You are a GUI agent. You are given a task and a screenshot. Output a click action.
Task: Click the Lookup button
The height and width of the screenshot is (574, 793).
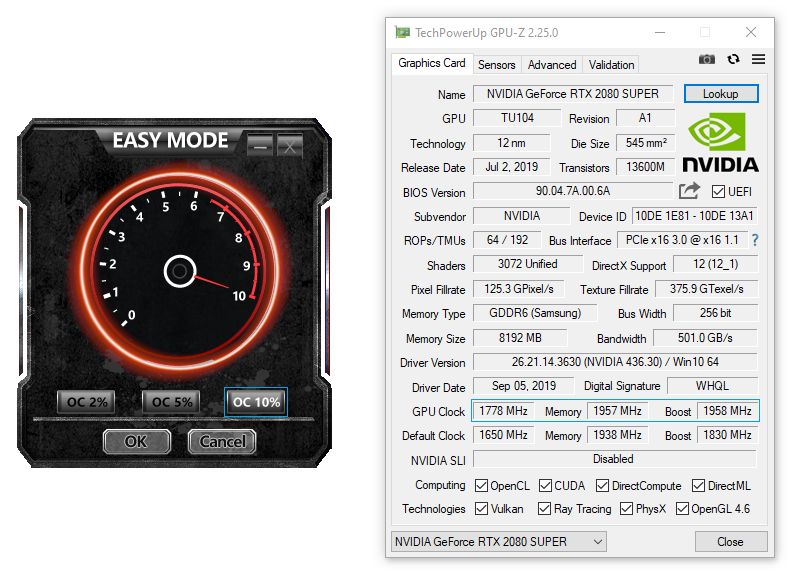721,94
